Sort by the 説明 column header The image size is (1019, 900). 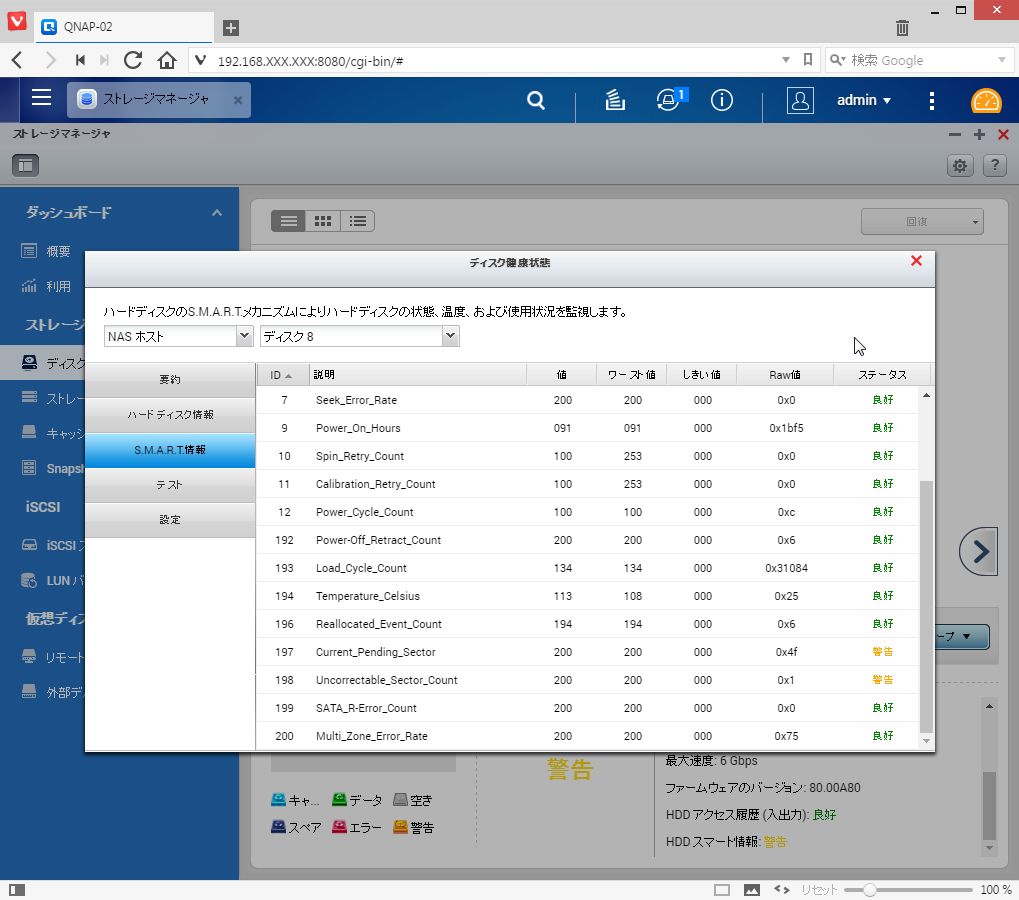coord(418,375)
